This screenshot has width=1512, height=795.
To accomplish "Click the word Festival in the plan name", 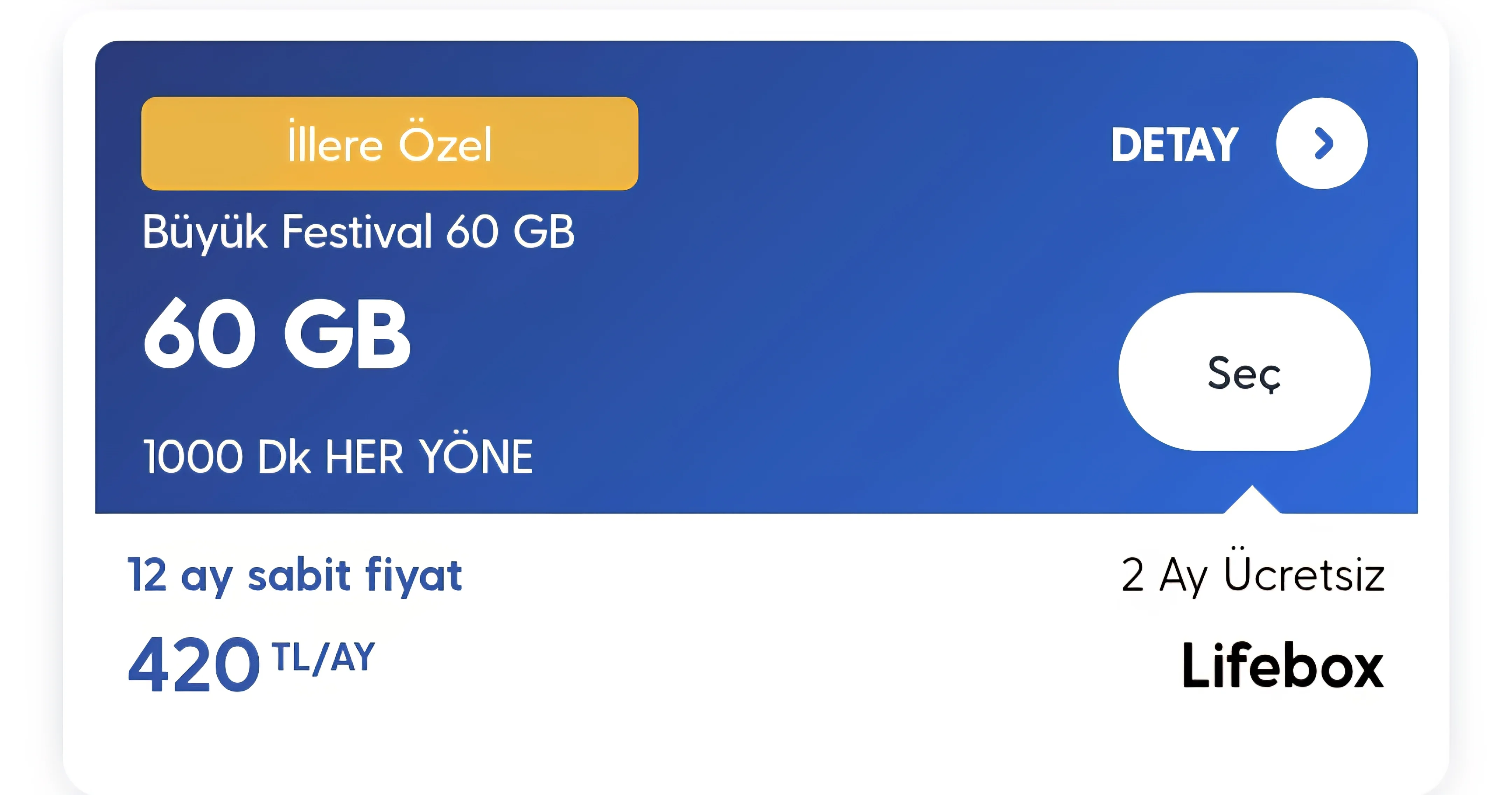I will tap(357, 231).
